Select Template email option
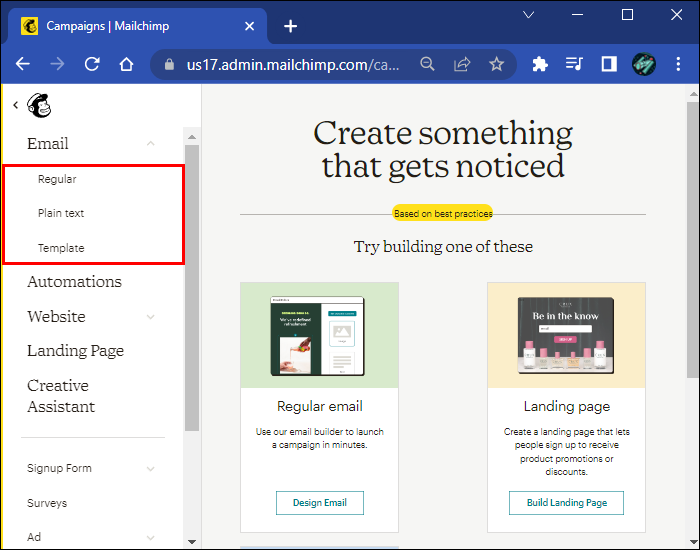Screen dimensions: 700x550 tap(61, 248)
